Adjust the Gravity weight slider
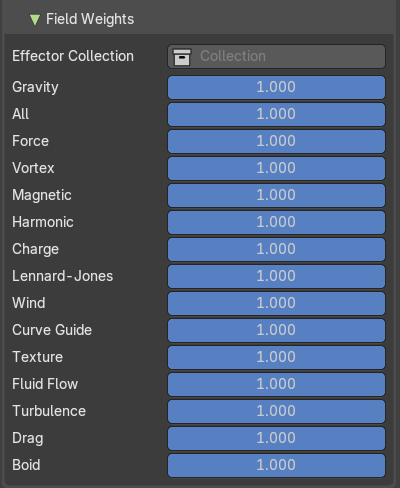400x488 pixels. click(276, 87)
